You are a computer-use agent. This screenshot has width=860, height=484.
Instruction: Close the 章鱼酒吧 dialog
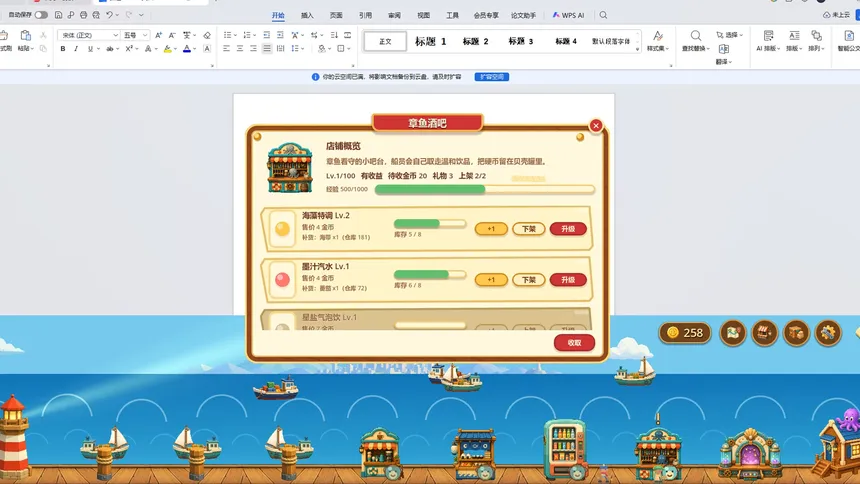pyautogui.click(x=596, y=126)
